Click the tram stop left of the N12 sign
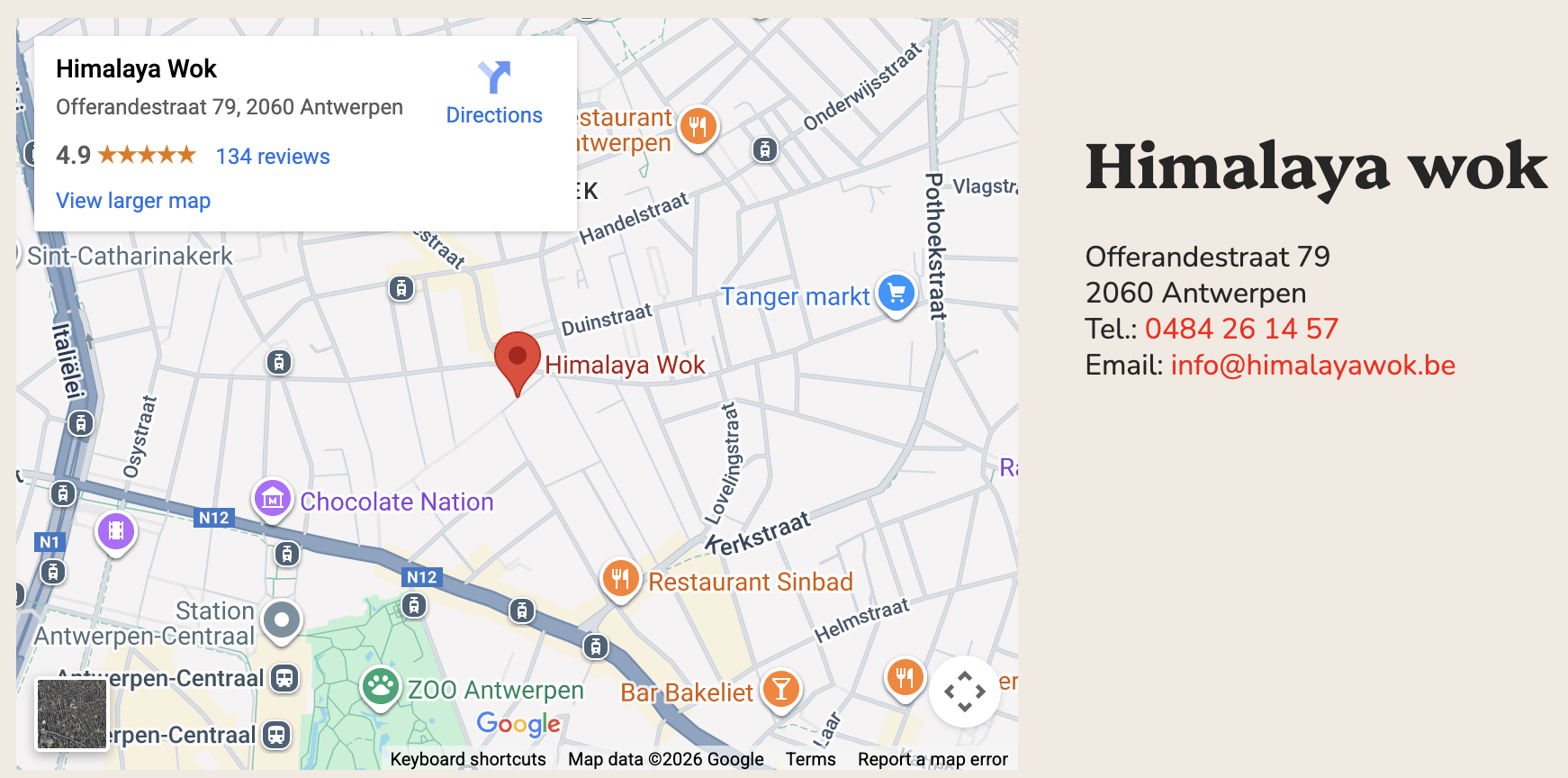Viewport: 1568px width, 778px height. point(63,493)
